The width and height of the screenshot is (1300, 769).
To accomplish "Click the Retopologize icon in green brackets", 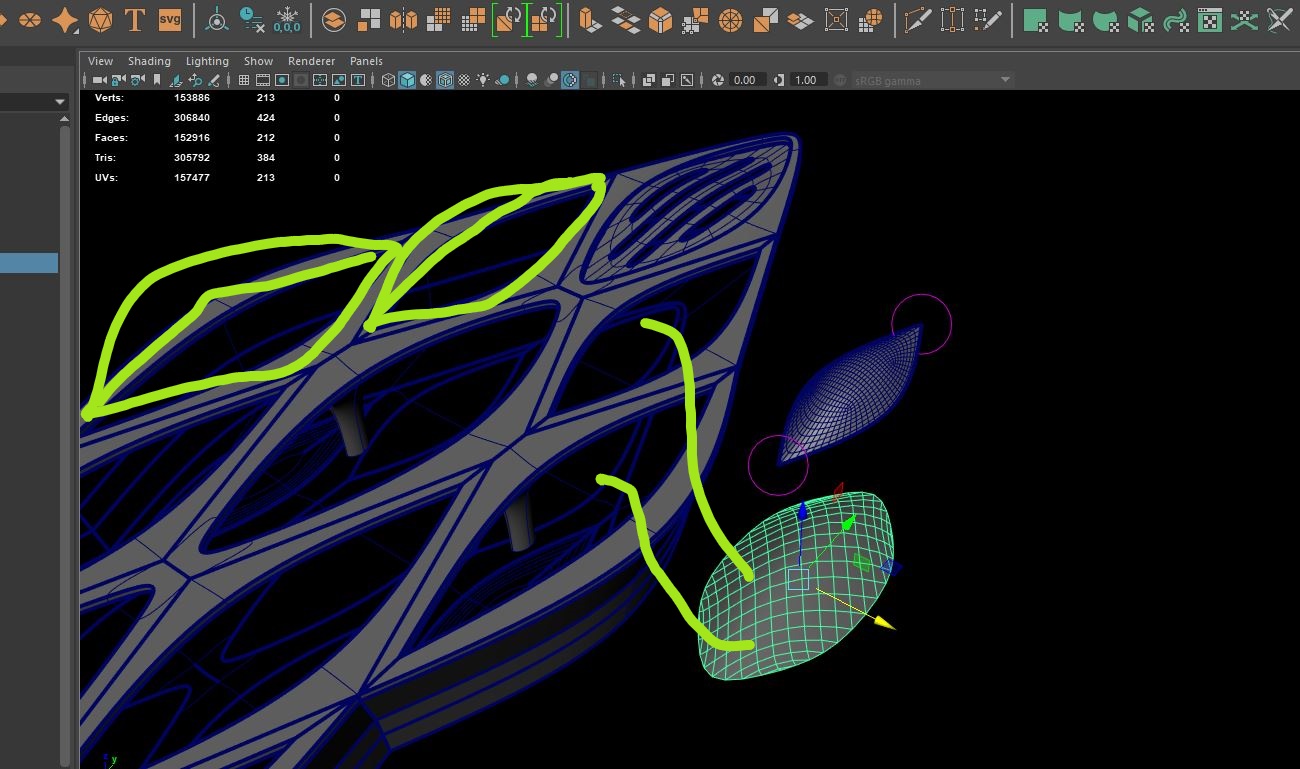I will (544, 19).
